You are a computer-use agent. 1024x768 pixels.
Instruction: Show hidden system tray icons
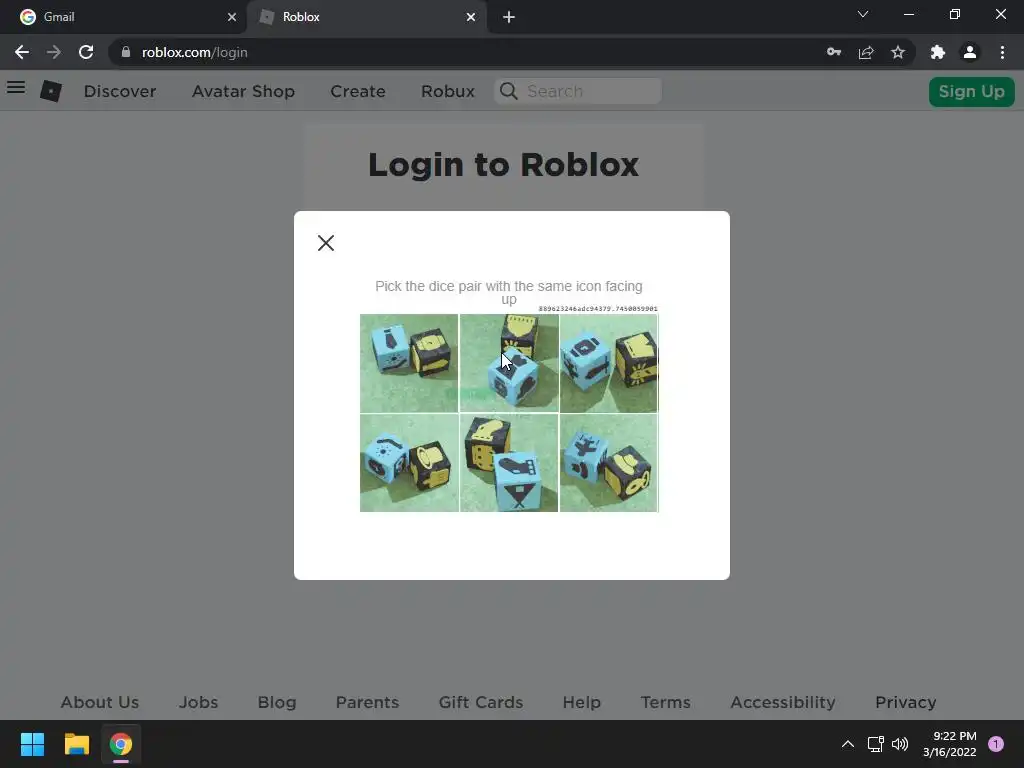tap(848, 744)
